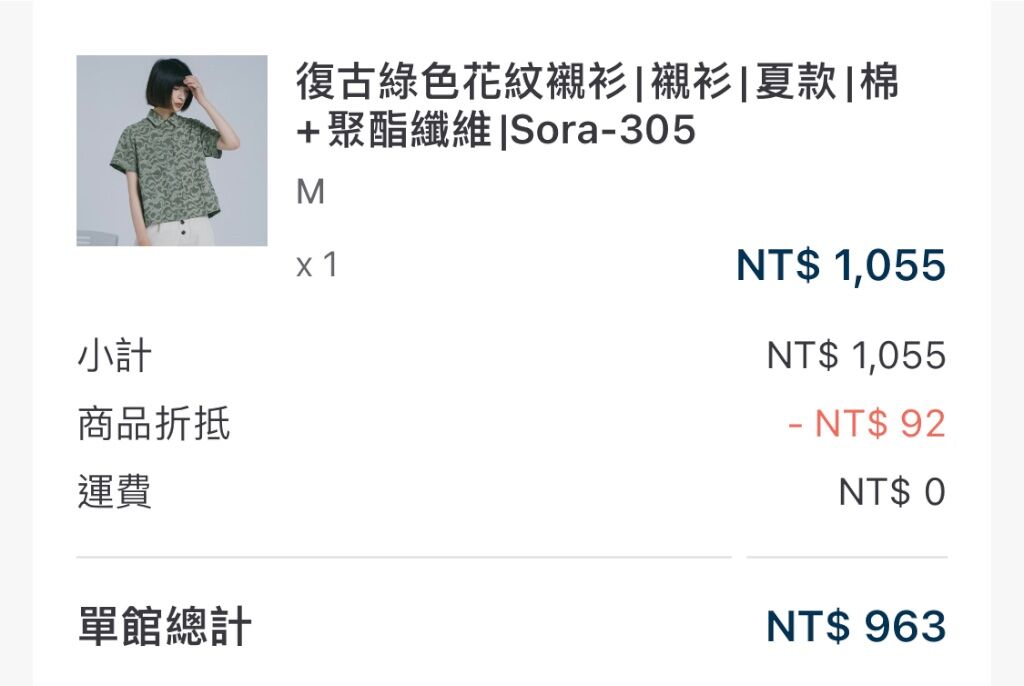Click the 夏款 segment of the title

[x=795, y=82]
